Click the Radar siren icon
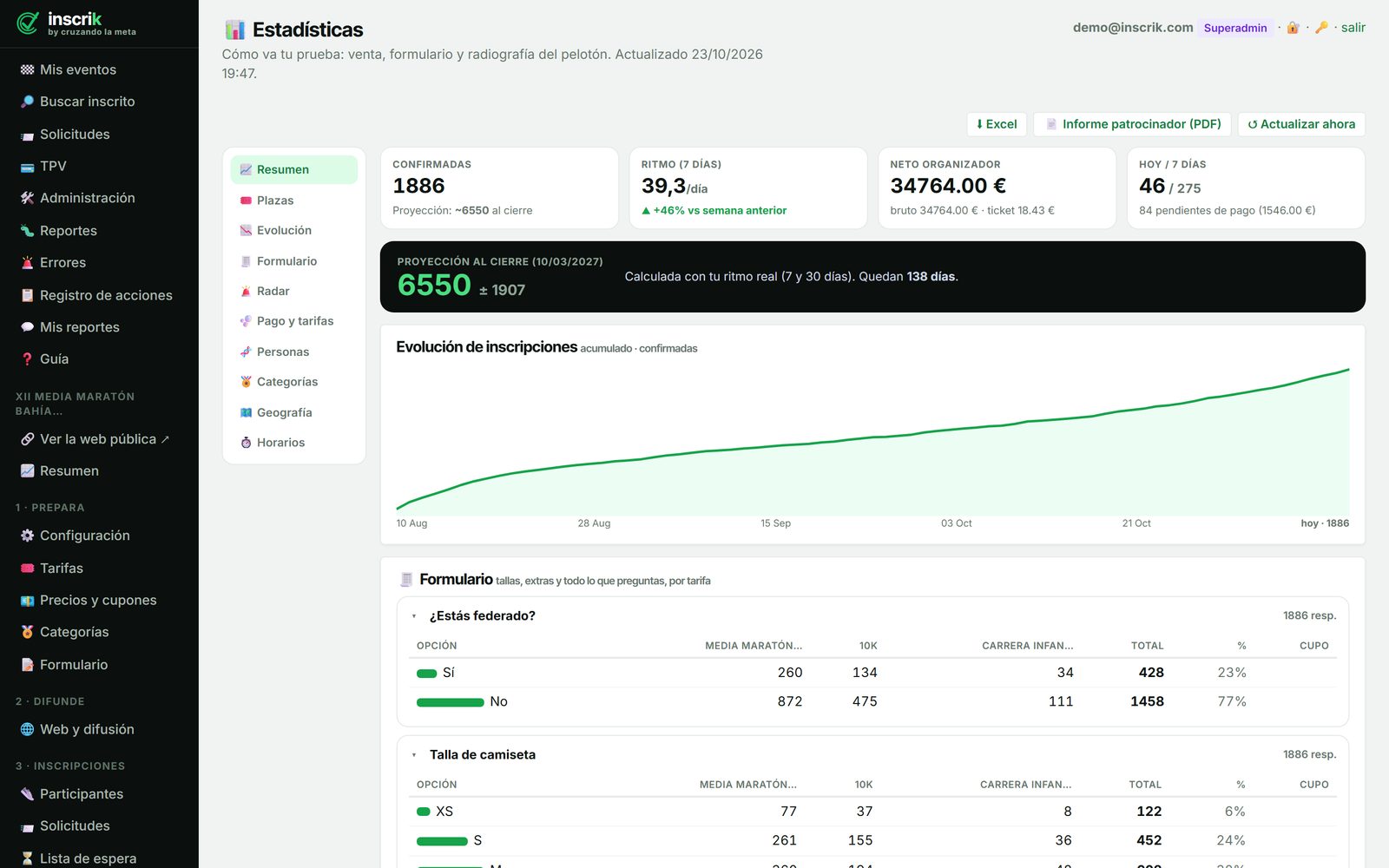1389x868 pixels. pos(246,291)
